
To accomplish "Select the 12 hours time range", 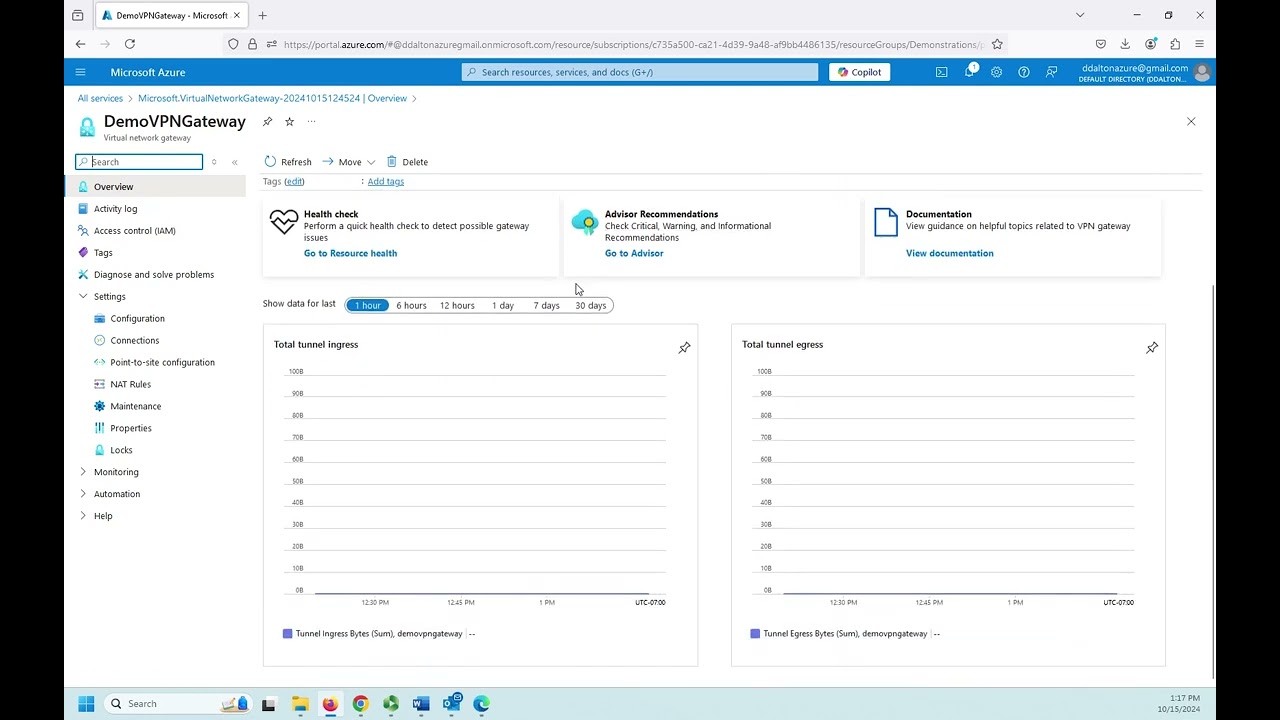I will 457,305.
